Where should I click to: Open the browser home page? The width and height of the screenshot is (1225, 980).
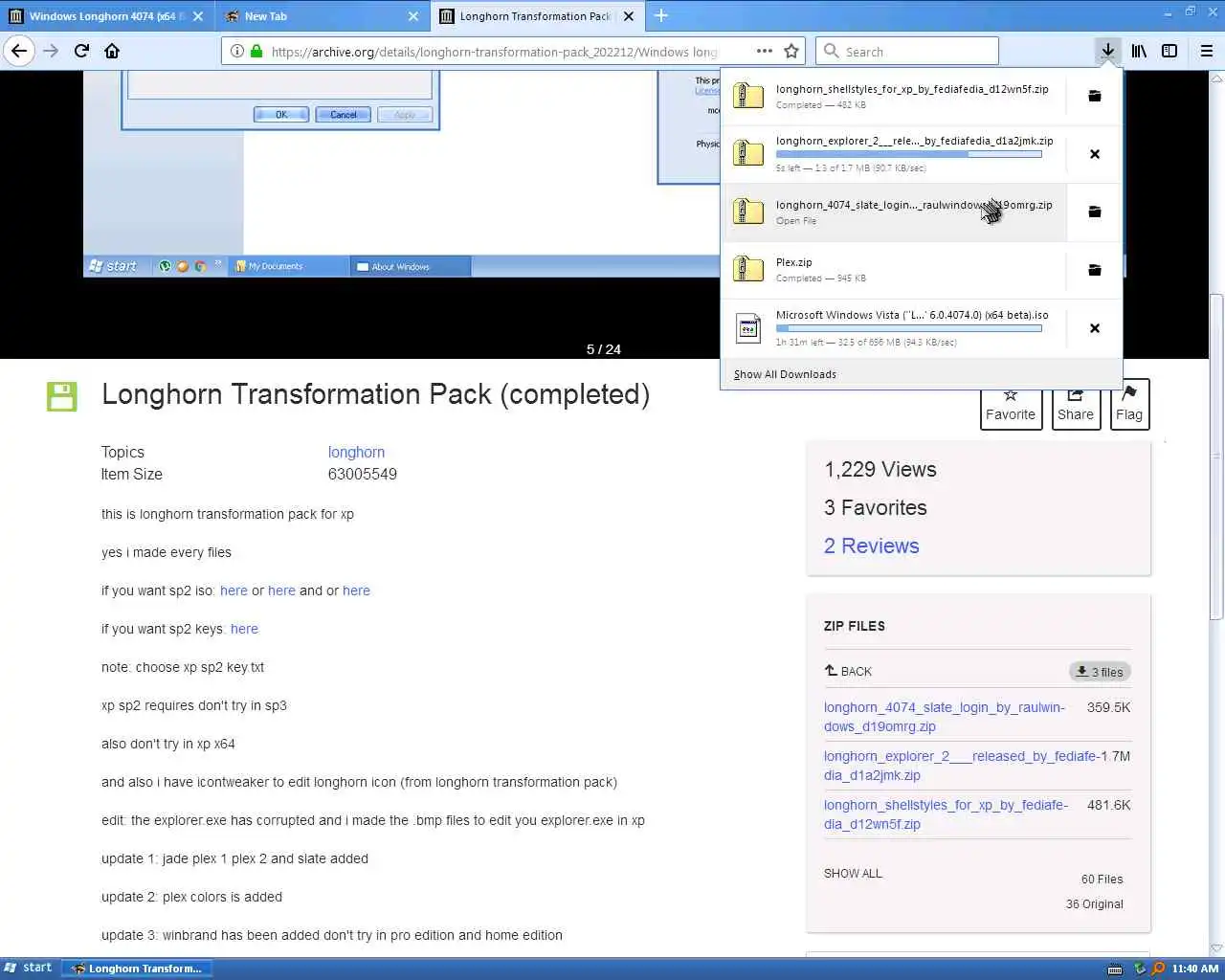(112, 51)
